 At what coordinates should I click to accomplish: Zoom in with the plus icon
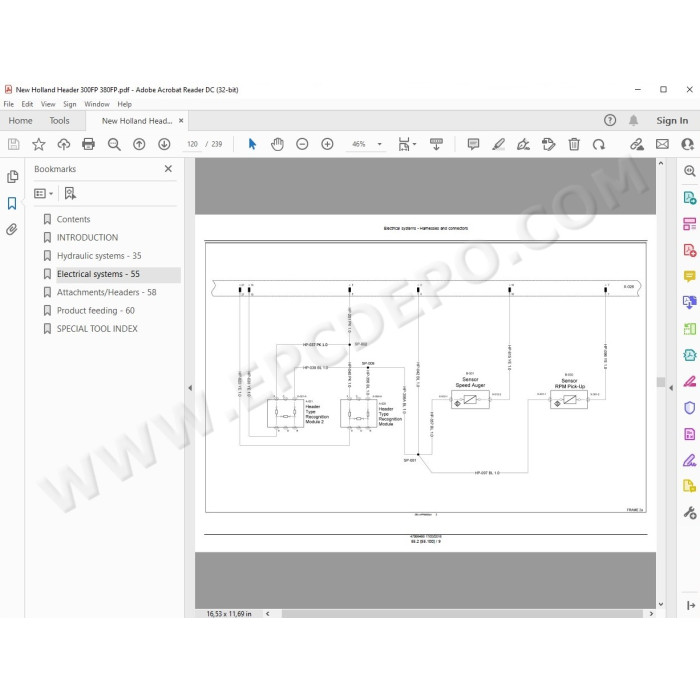327,144
